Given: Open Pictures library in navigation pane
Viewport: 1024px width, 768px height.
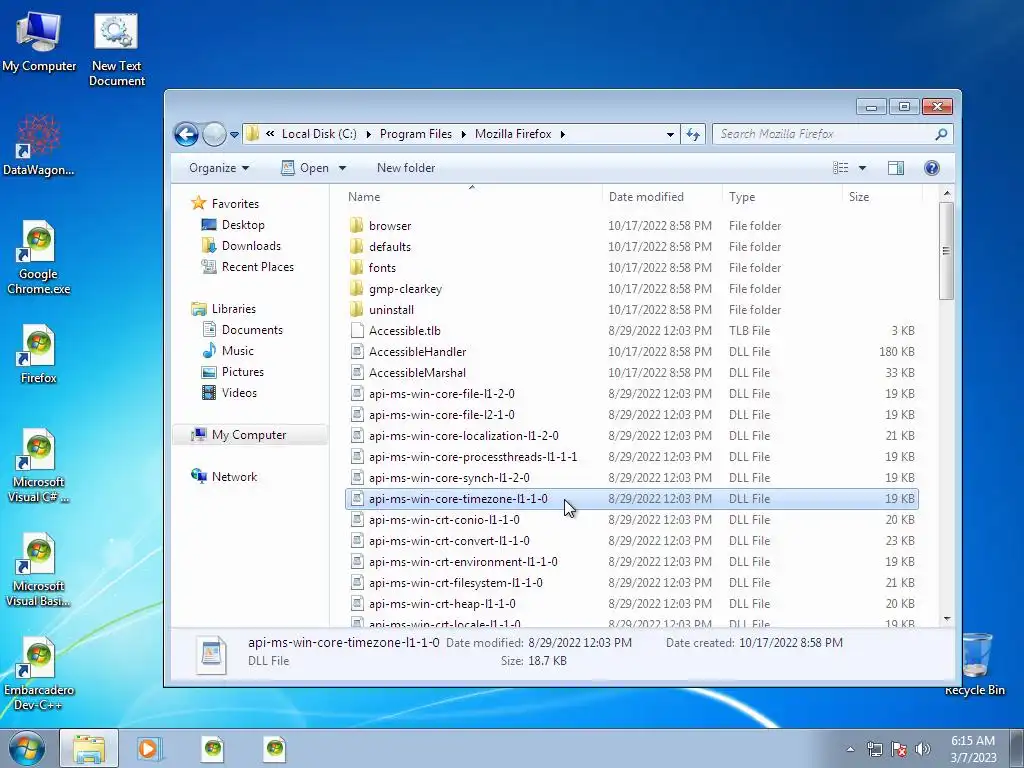Looking at the screenshot, I should click(232, 372).
